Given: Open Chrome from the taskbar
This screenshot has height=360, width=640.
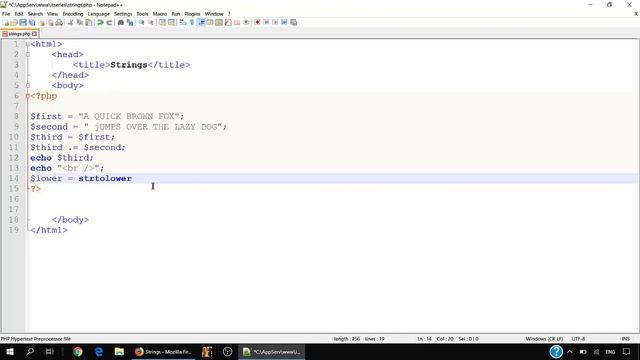Looking at the screenshot, I should point(78,351).
